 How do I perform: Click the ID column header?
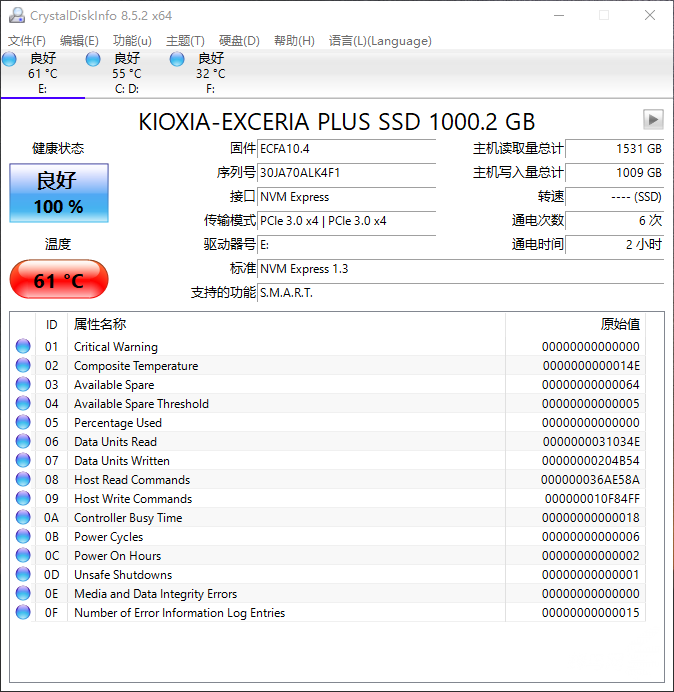[x=52, y=325]
